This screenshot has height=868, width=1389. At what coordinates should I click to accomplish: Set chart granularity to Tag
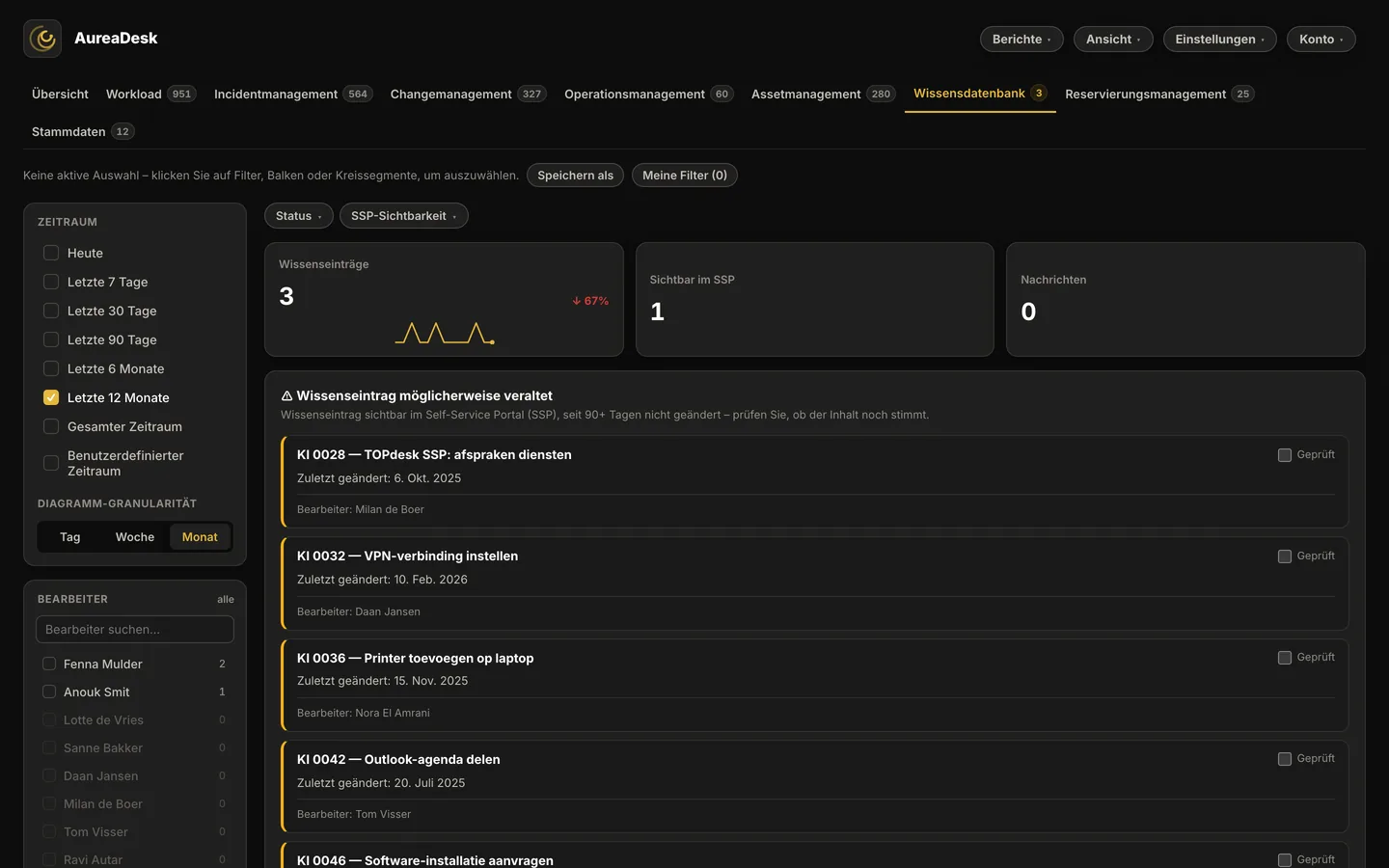[70, 537]
